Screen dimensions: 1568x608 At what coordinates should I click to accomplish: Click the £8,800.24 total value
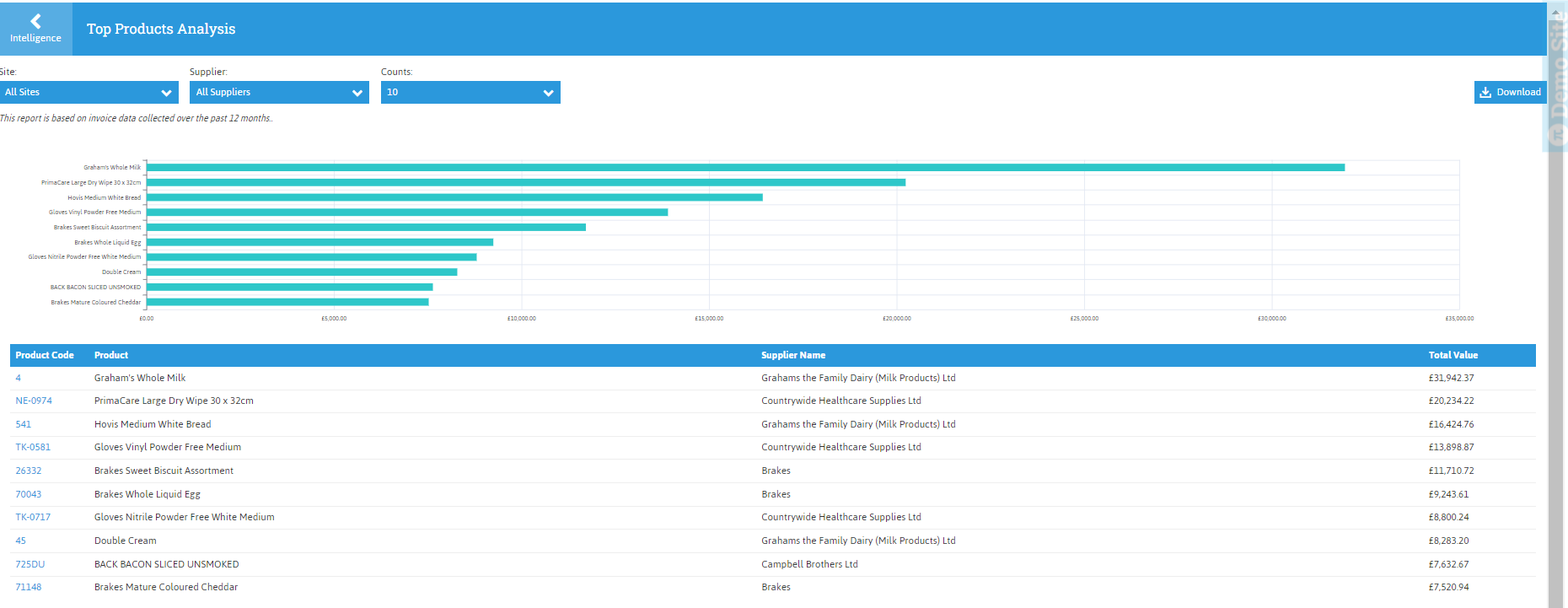1448,517
